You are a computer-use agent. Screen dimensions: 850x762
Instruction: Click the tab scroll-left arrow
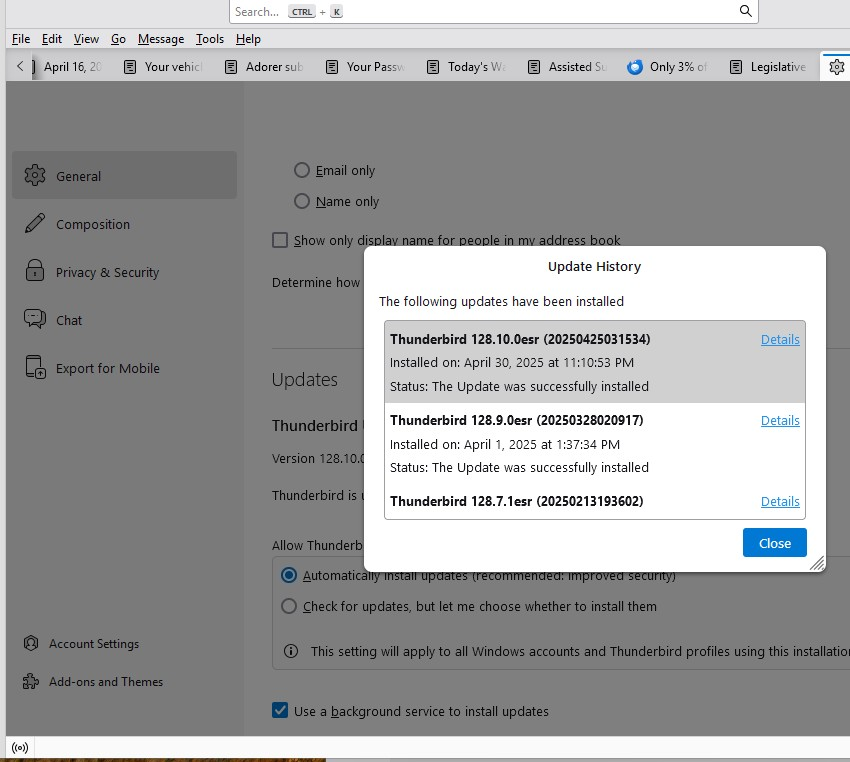[x=20, y=66]
